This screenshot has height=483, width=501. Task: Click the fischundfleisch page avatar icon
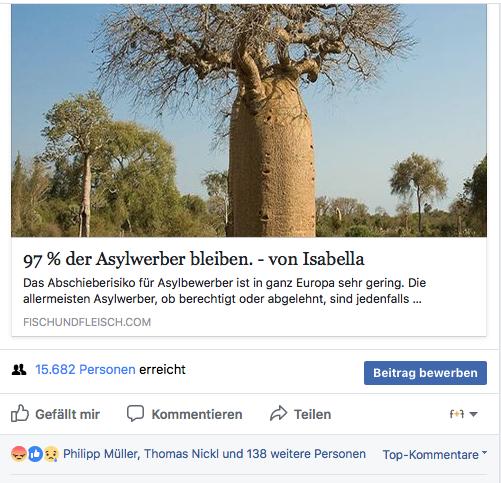(457, 414)
